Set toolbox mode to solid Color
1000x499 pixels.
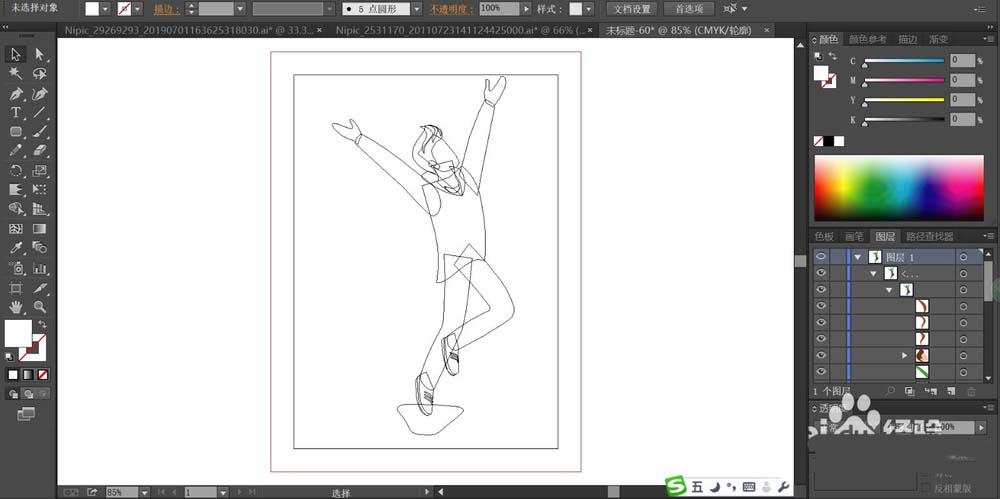tap(13, 375)
